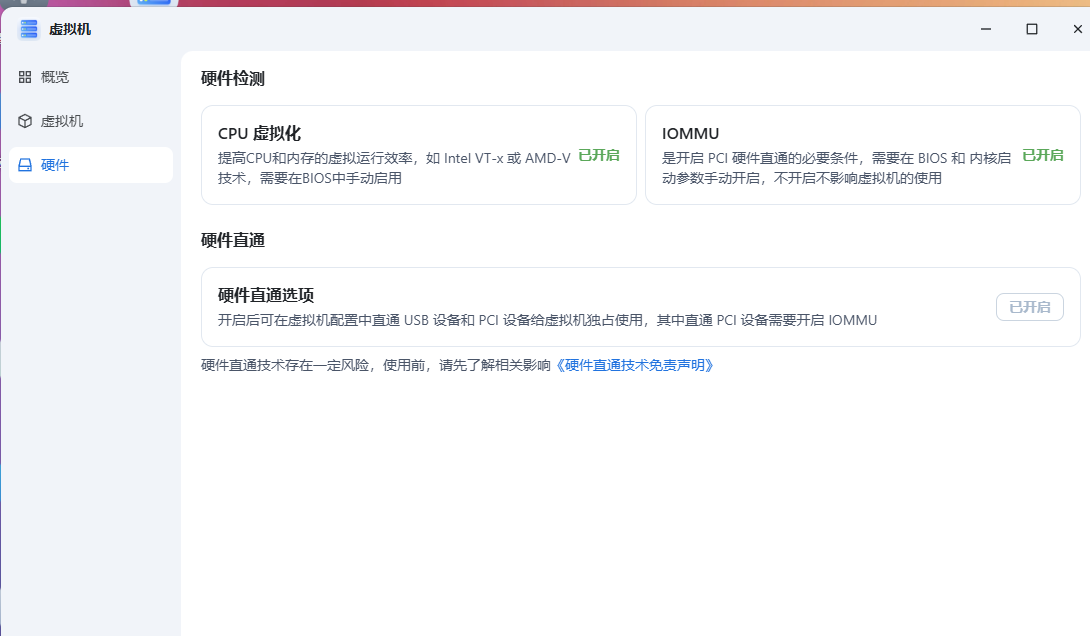This screenshot has width=1090, height=636.
Task: Click the IOMMU card title
Action: point(690,133)
